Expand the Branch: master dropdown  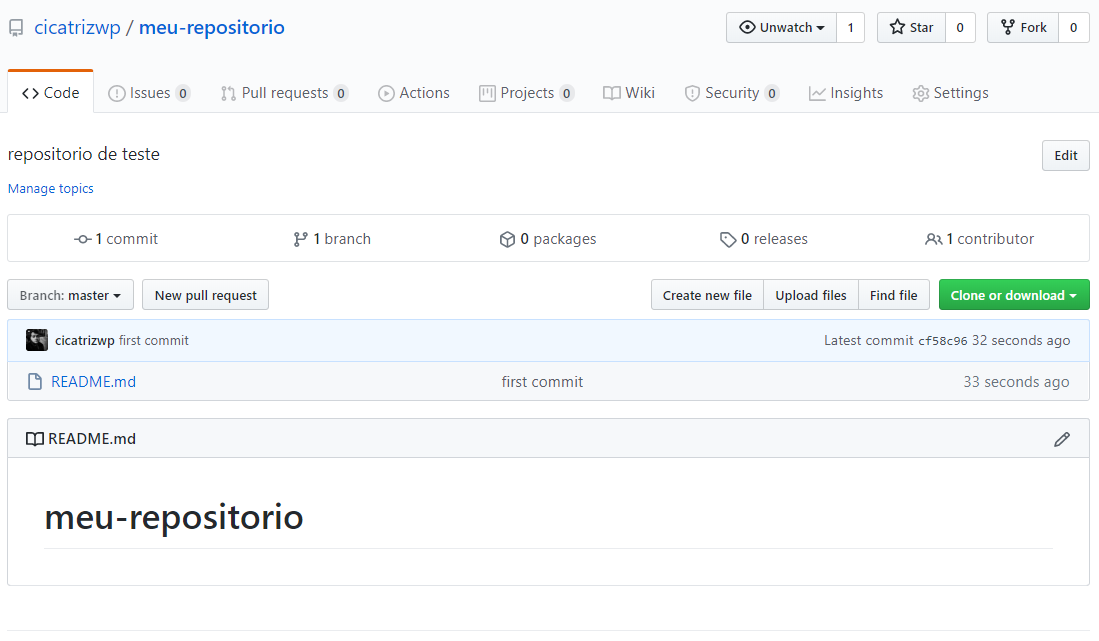pyautogui.click(x=70, y=295)
